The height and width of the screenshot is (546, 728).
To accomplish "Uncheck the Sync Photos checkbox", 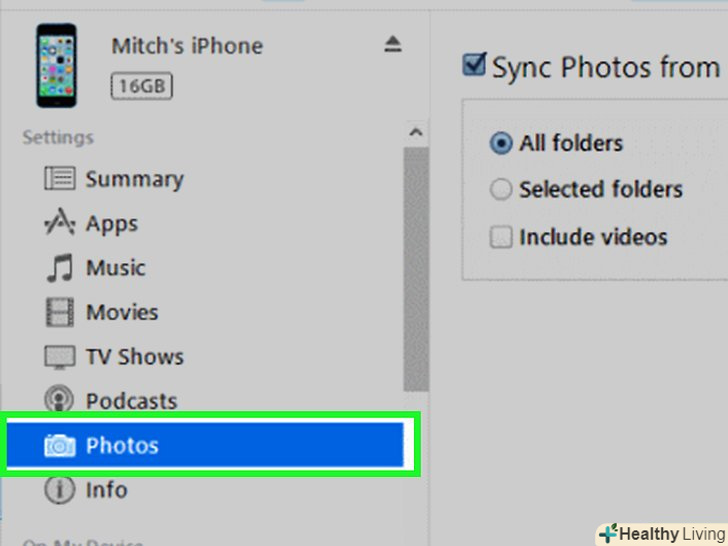I will 474,66.
